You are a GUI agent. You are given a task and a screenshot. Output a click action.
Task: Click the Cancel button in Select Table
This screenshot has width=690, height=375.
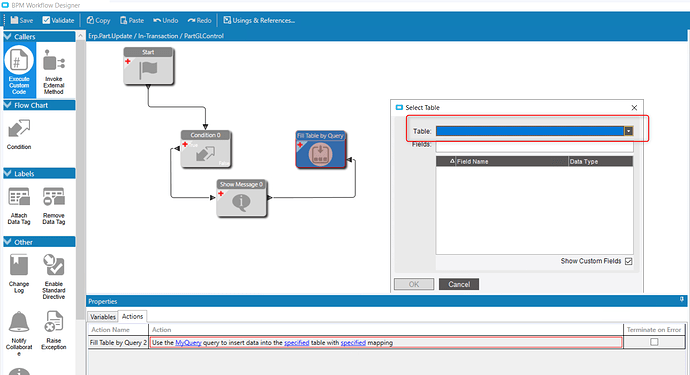click(459, 284)
